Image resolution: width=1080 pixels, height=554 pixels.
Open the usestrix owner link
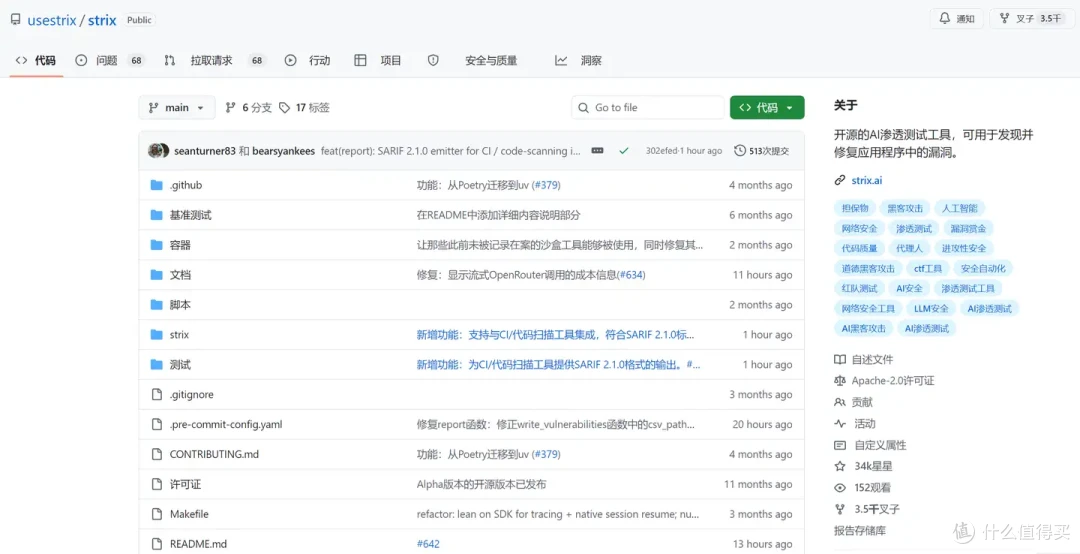pyautogui.click(x=52, y=20)
